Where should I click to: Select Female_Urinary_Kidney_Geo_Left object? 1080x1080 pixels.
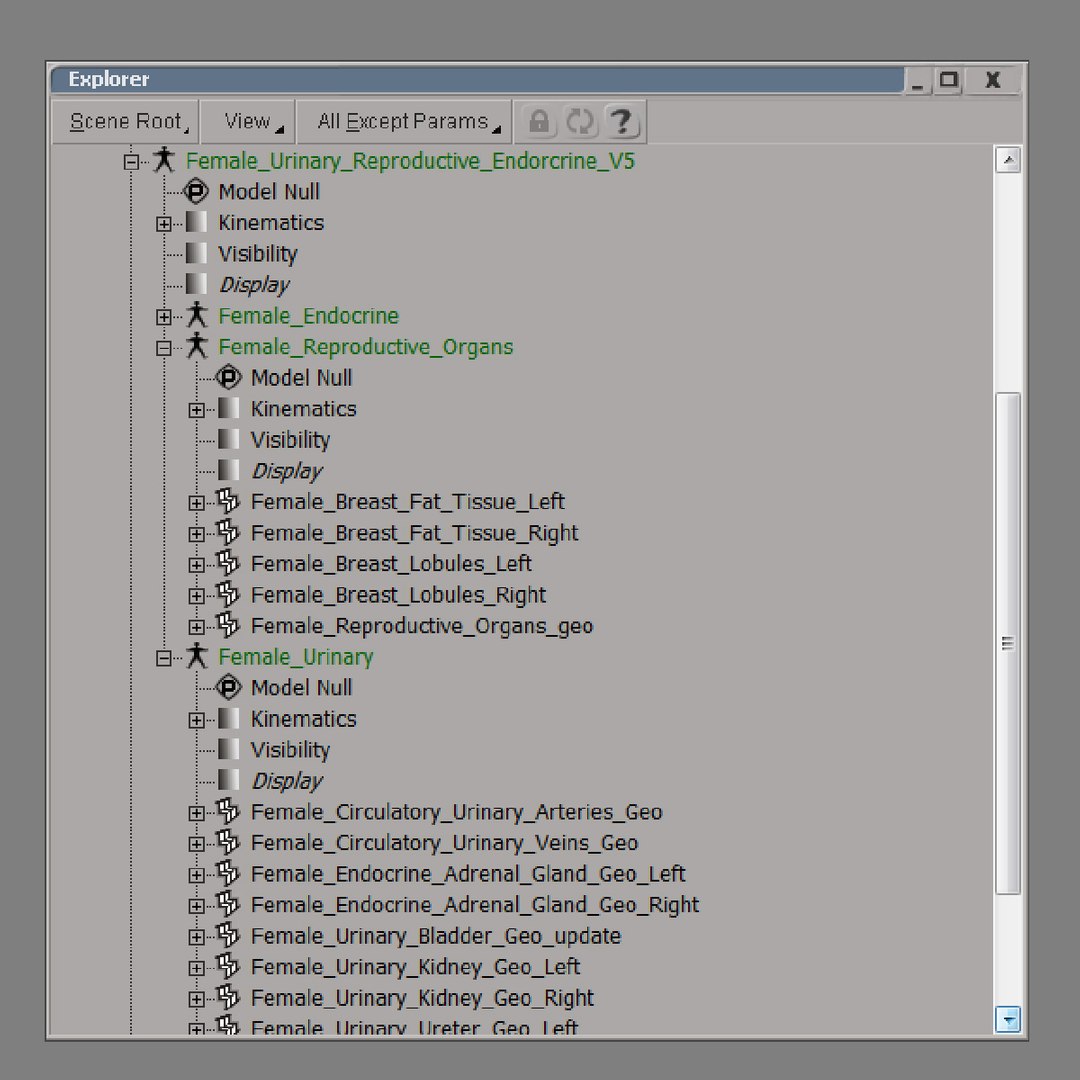coord(415,967)
